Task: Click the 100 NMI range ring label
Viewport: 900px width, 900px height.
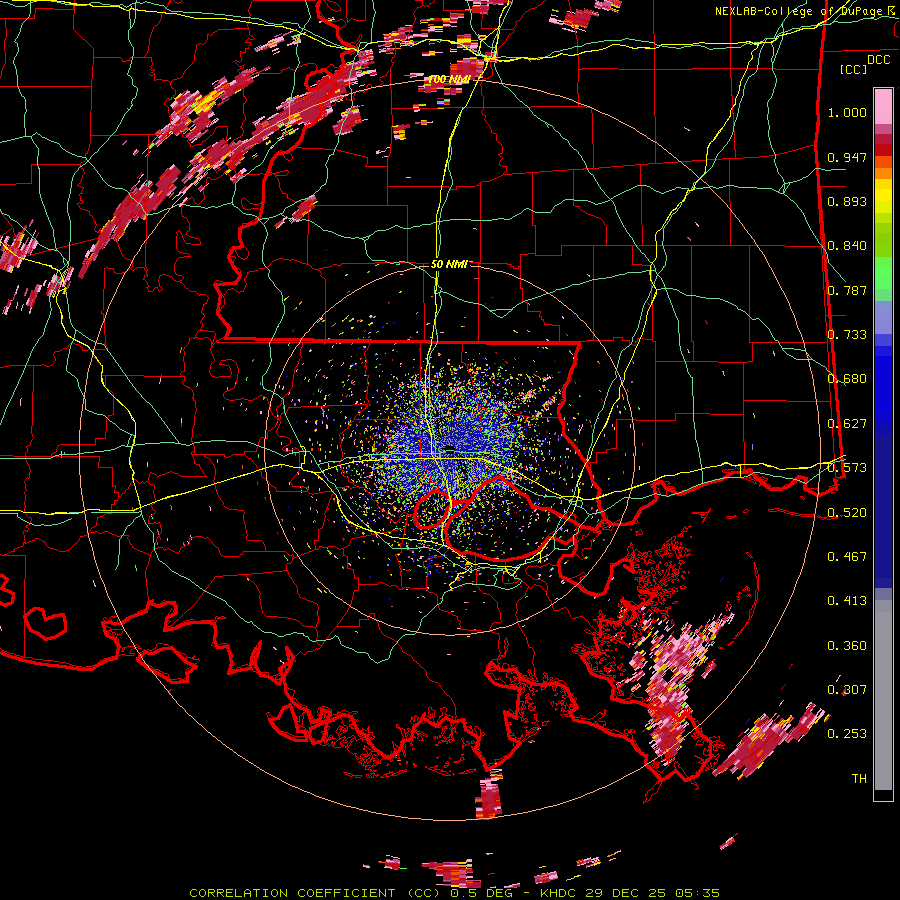Action: click(449, 79)
